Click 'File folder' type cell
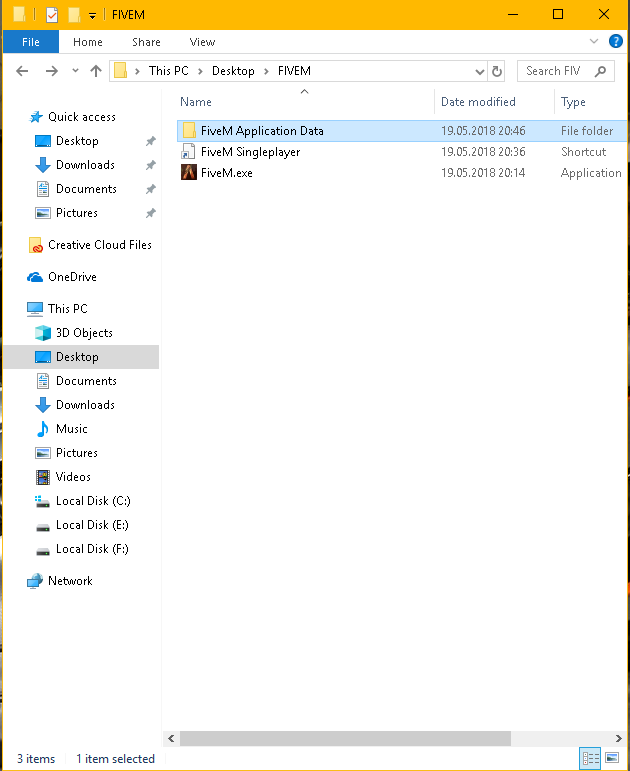This screenshot has height=771, width=630. coord(587,131)
